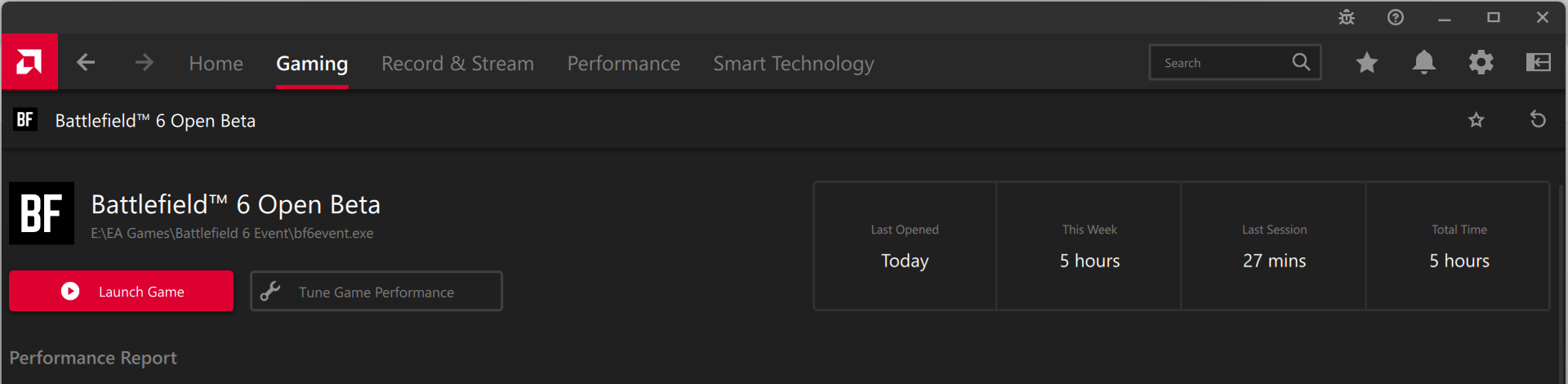This screenshot has width=1568, height=384.
Task: Open the notifications bell
Action: 1424,62
